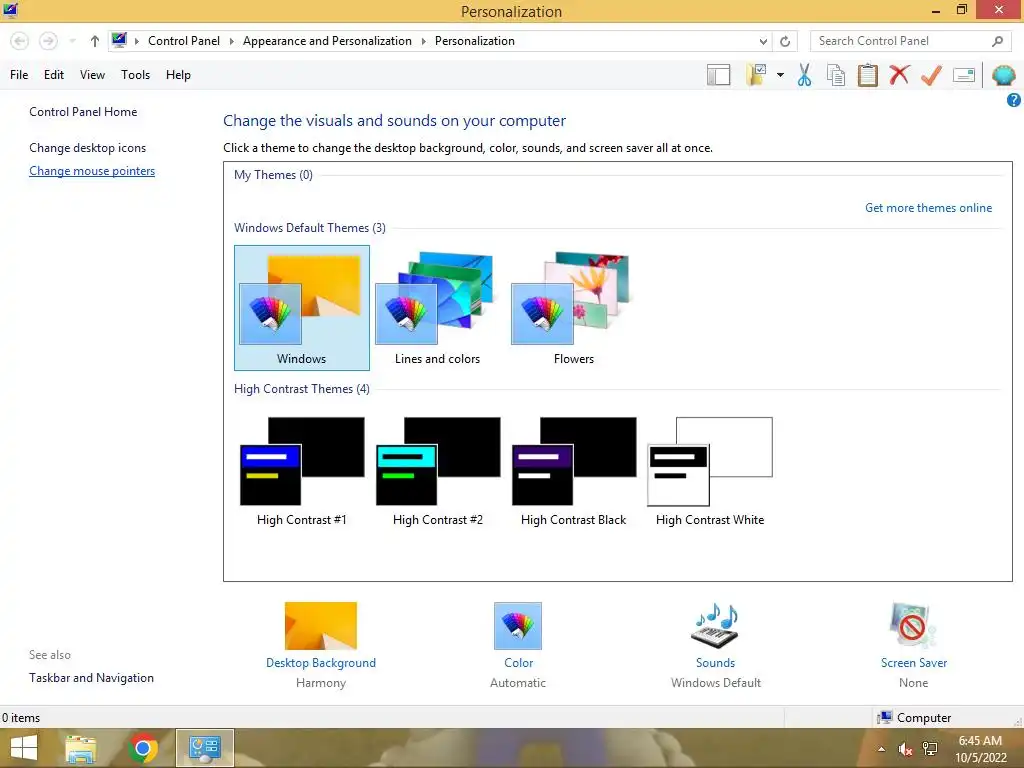Click the red X Delete icon
The height and width of the screenshot is (768, 1024).
pos(899,75)
